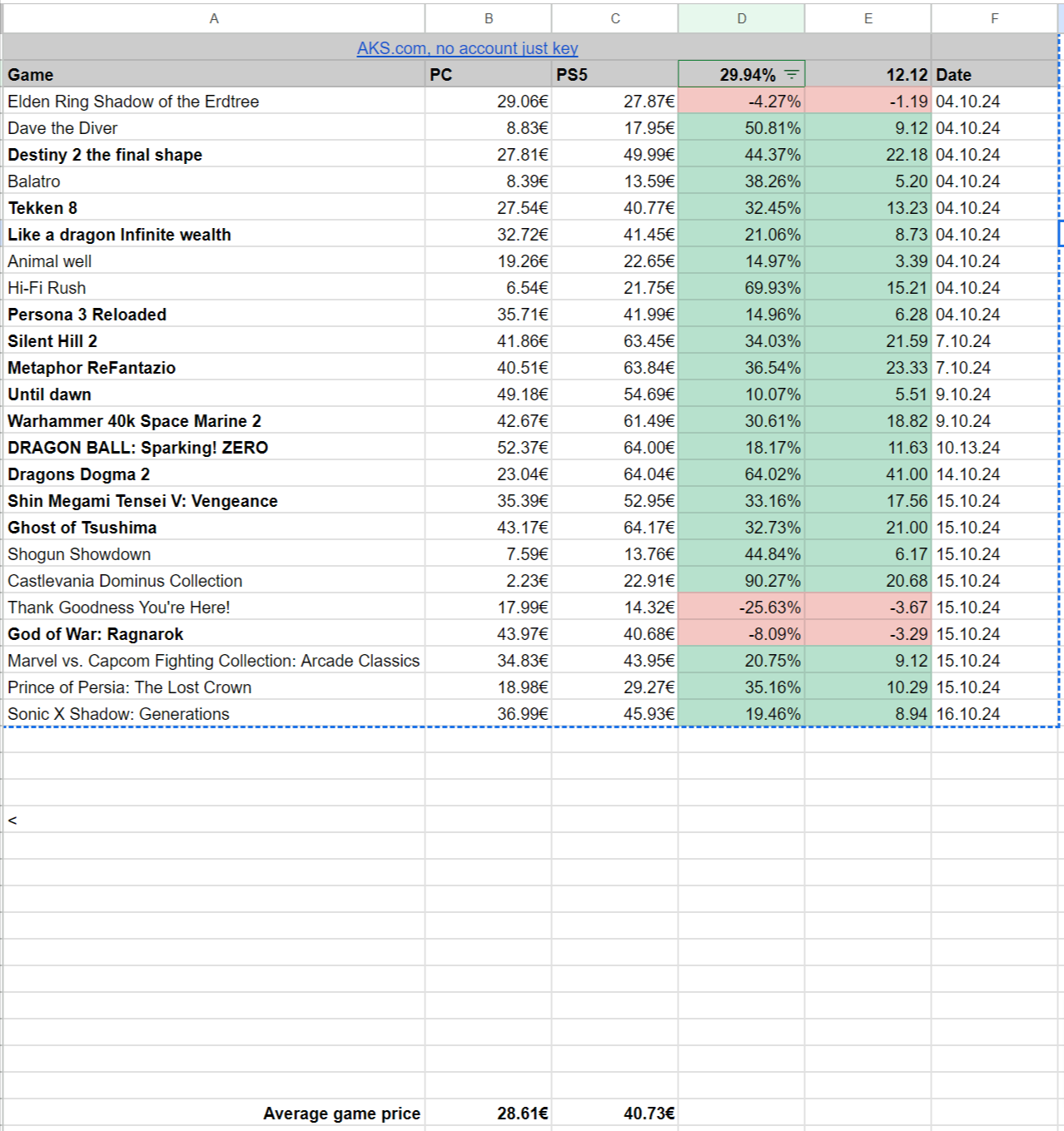1064x1131 pixels.
Task: Click the 28.61€ average PC price
Action: click(x=489, y=1114)
